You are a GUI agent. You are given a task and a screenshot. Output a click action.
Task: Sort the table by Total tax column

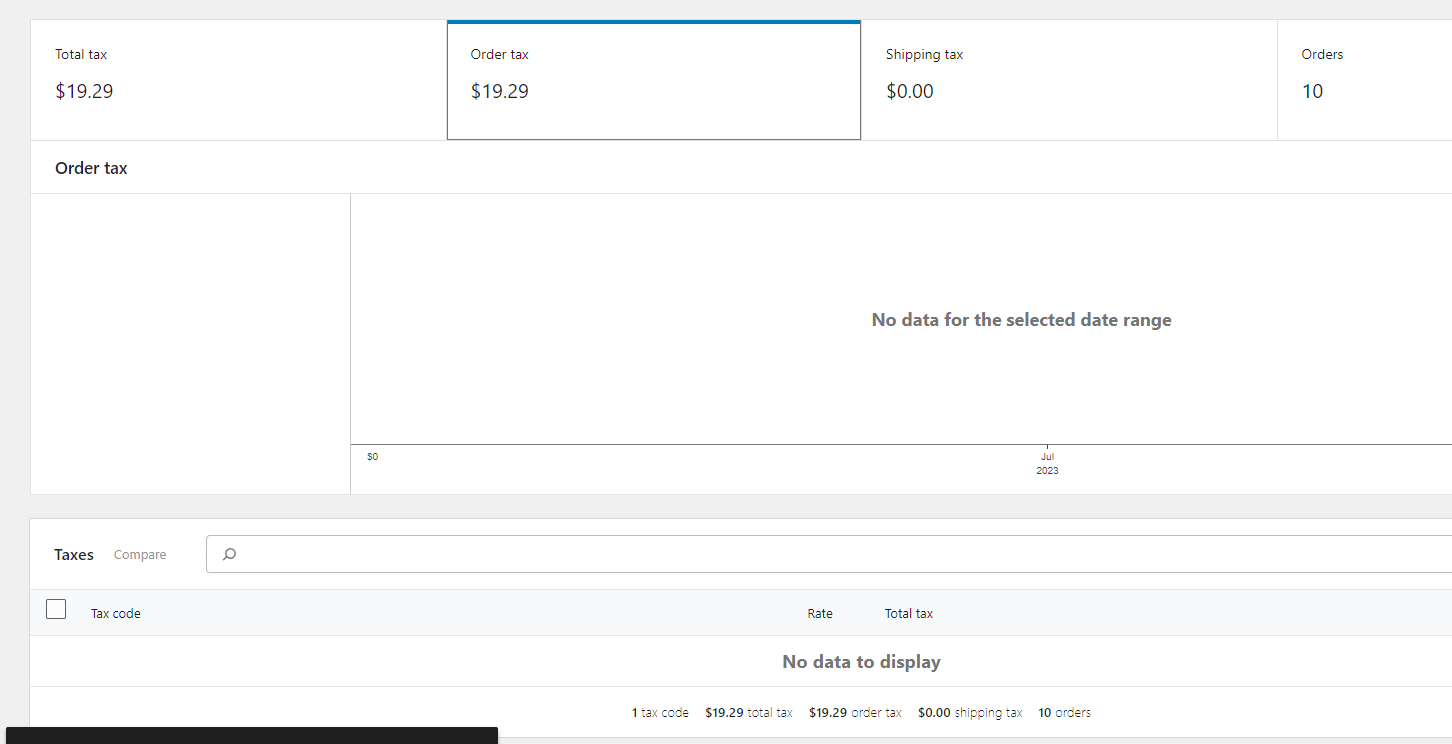click(x=908, y=613)
